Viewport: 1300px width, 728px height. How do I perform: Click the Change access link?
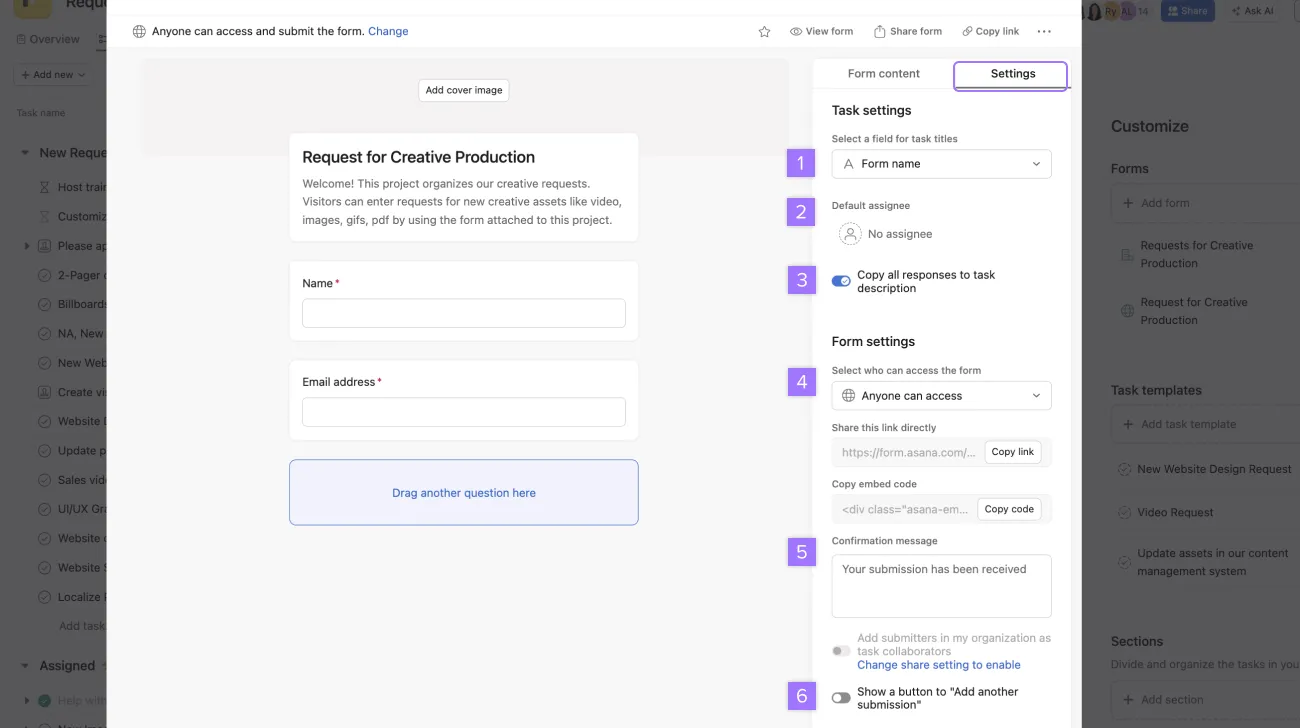(388, 31)
